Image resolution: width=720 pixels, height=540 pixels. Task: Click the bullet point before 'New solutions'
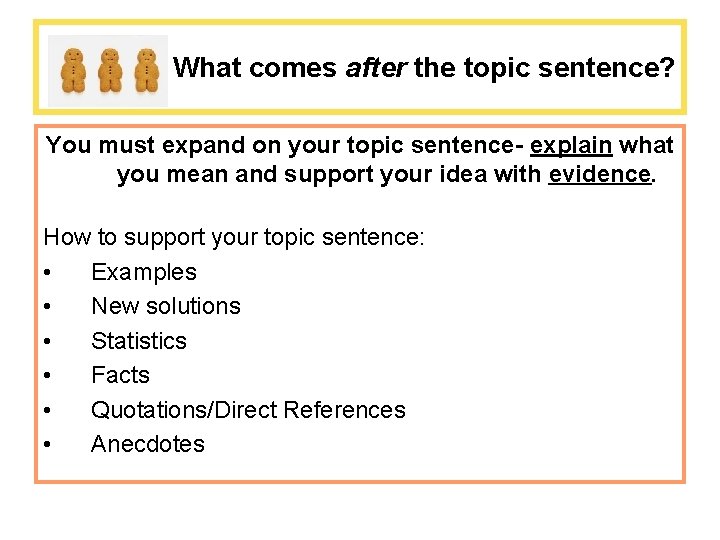tap(48, 307)
